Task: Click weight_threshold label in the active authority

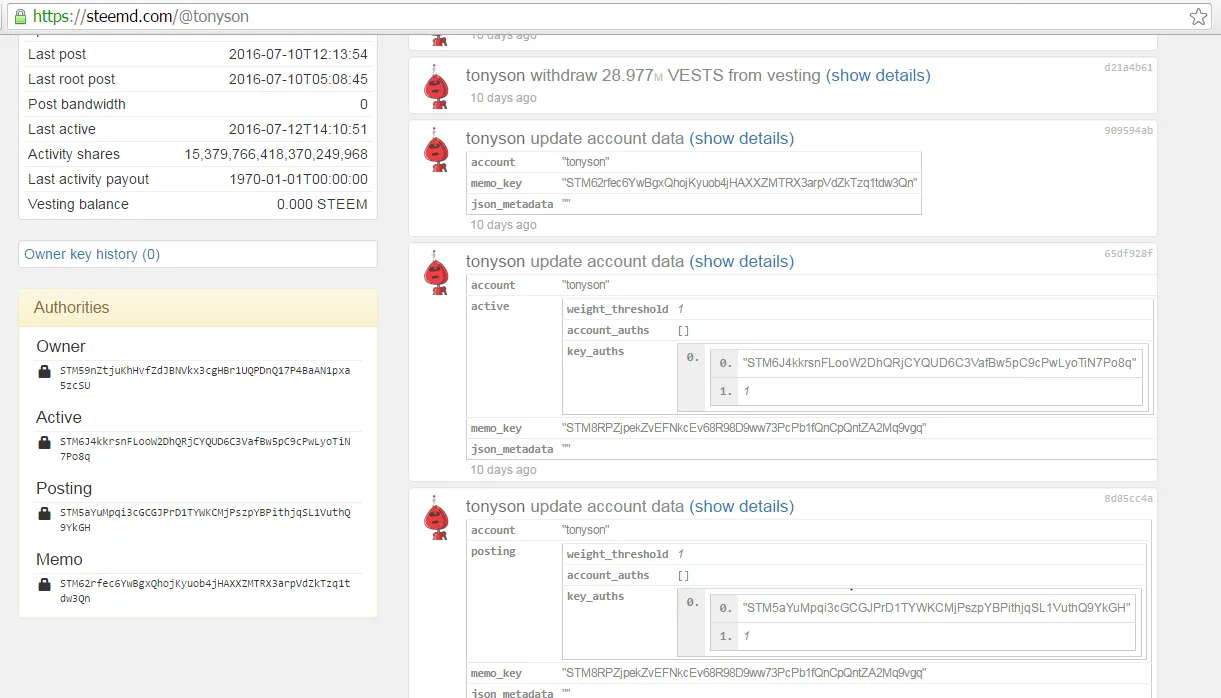Action: click(617, 309)
